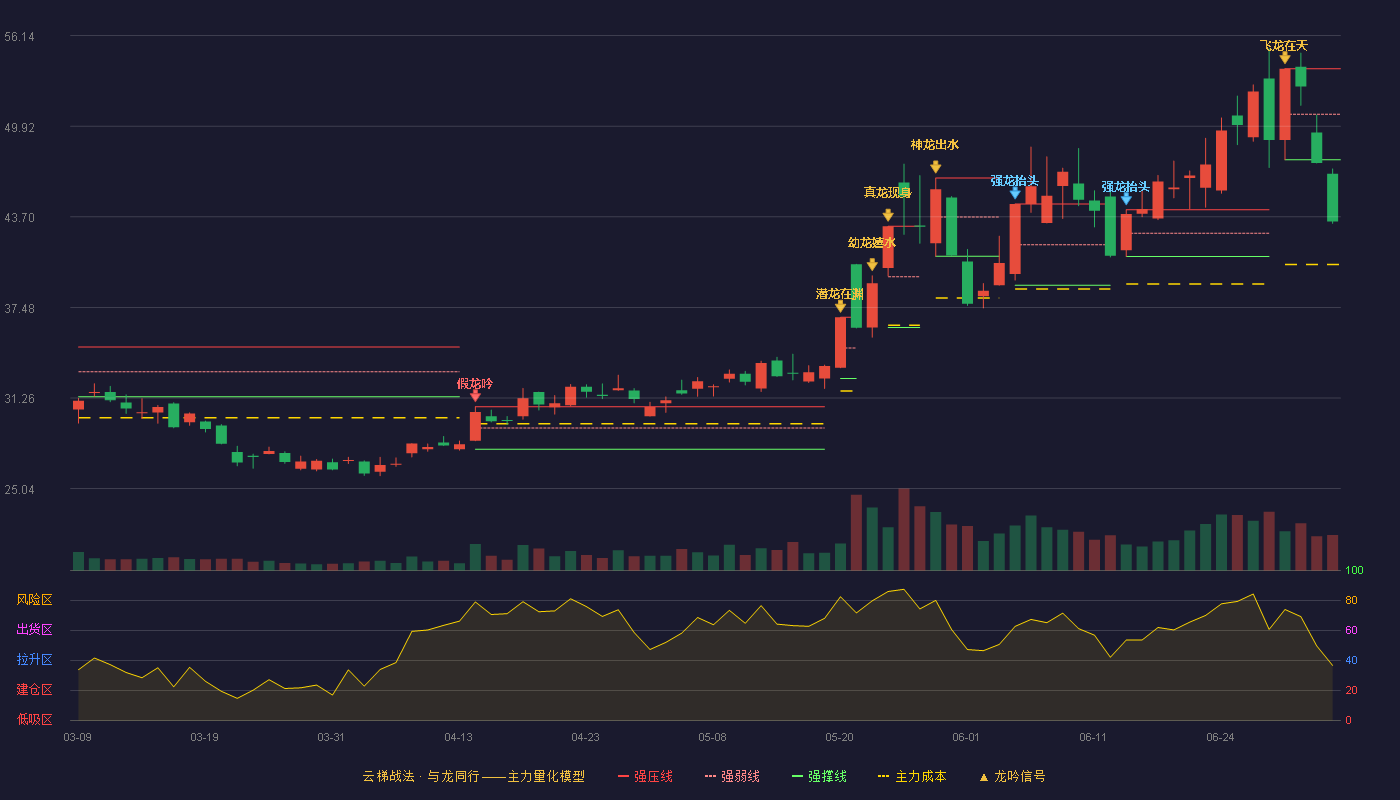
Task: Click the 56.14 price axis label
Action: coord(19,37)
